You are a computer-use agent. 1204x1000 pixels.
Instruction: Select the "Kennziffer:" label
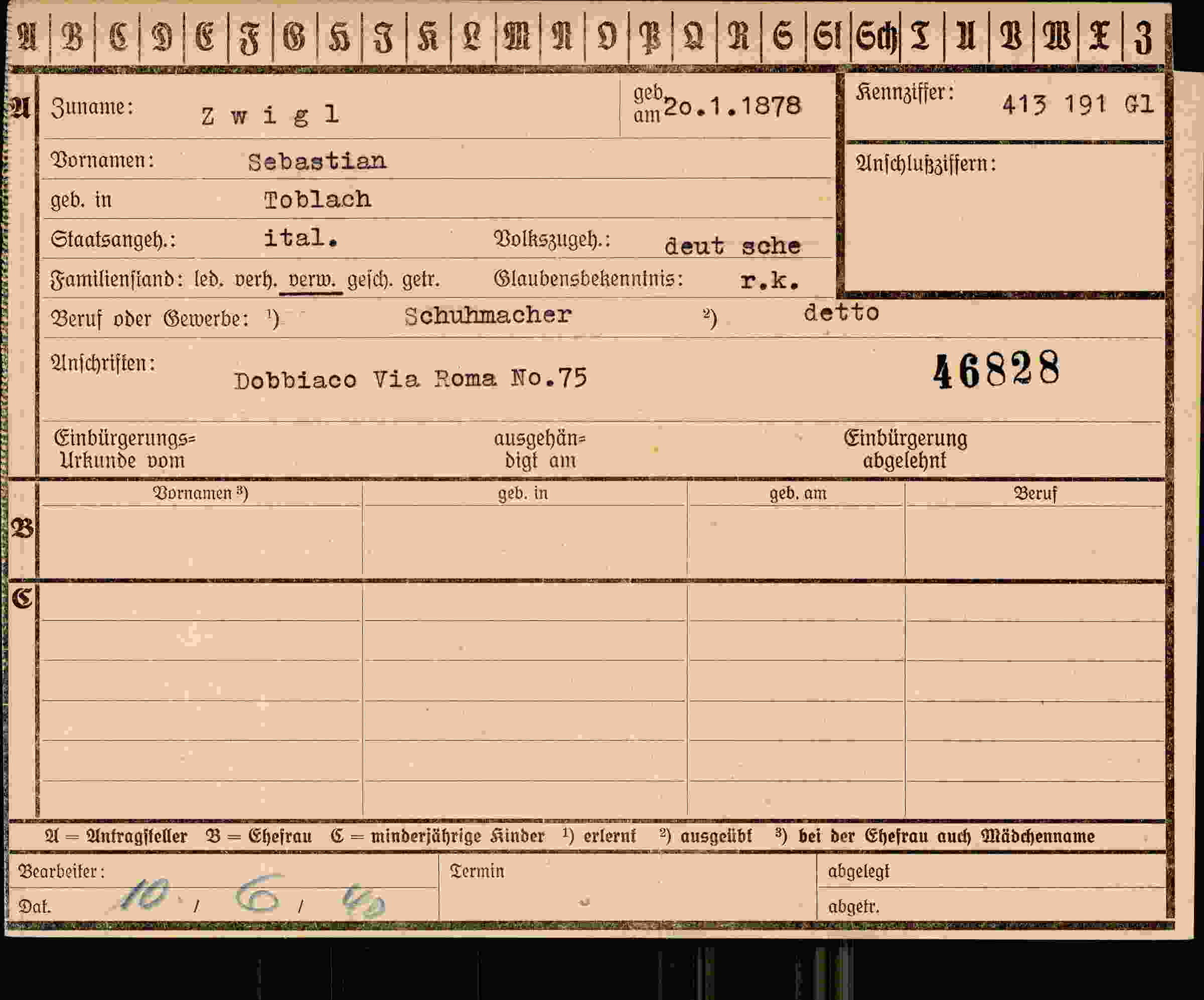coord(905,92)
